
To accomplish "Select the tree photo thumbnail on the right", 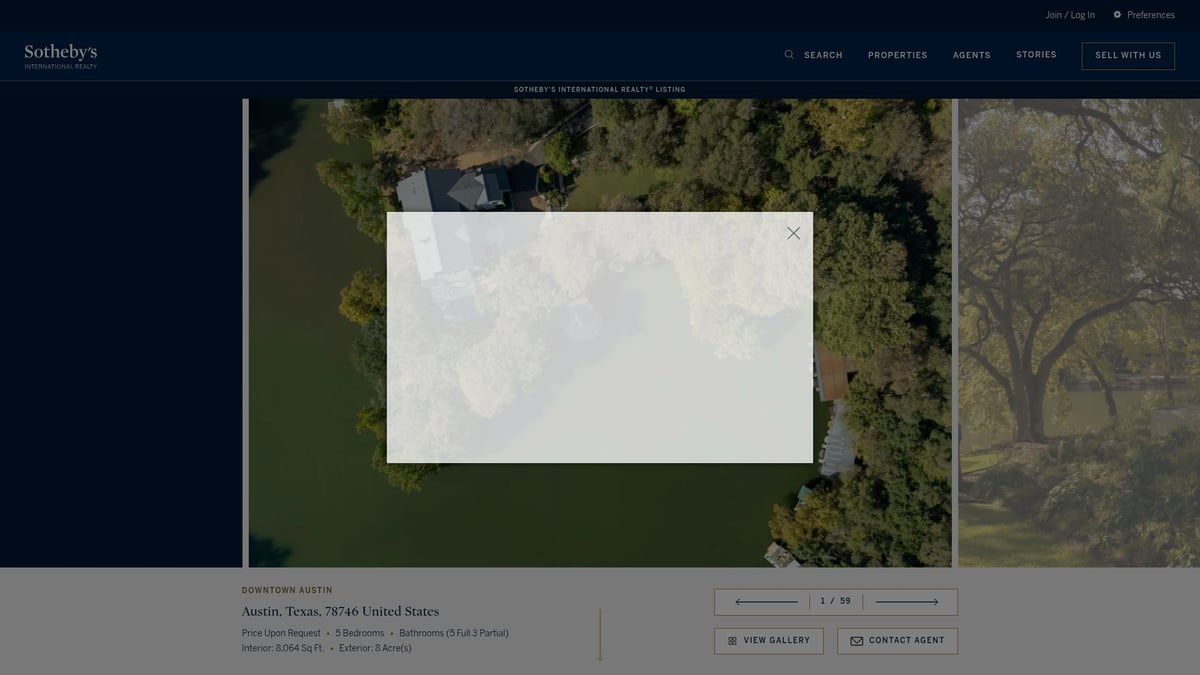I will click(x=1080, y=330).
